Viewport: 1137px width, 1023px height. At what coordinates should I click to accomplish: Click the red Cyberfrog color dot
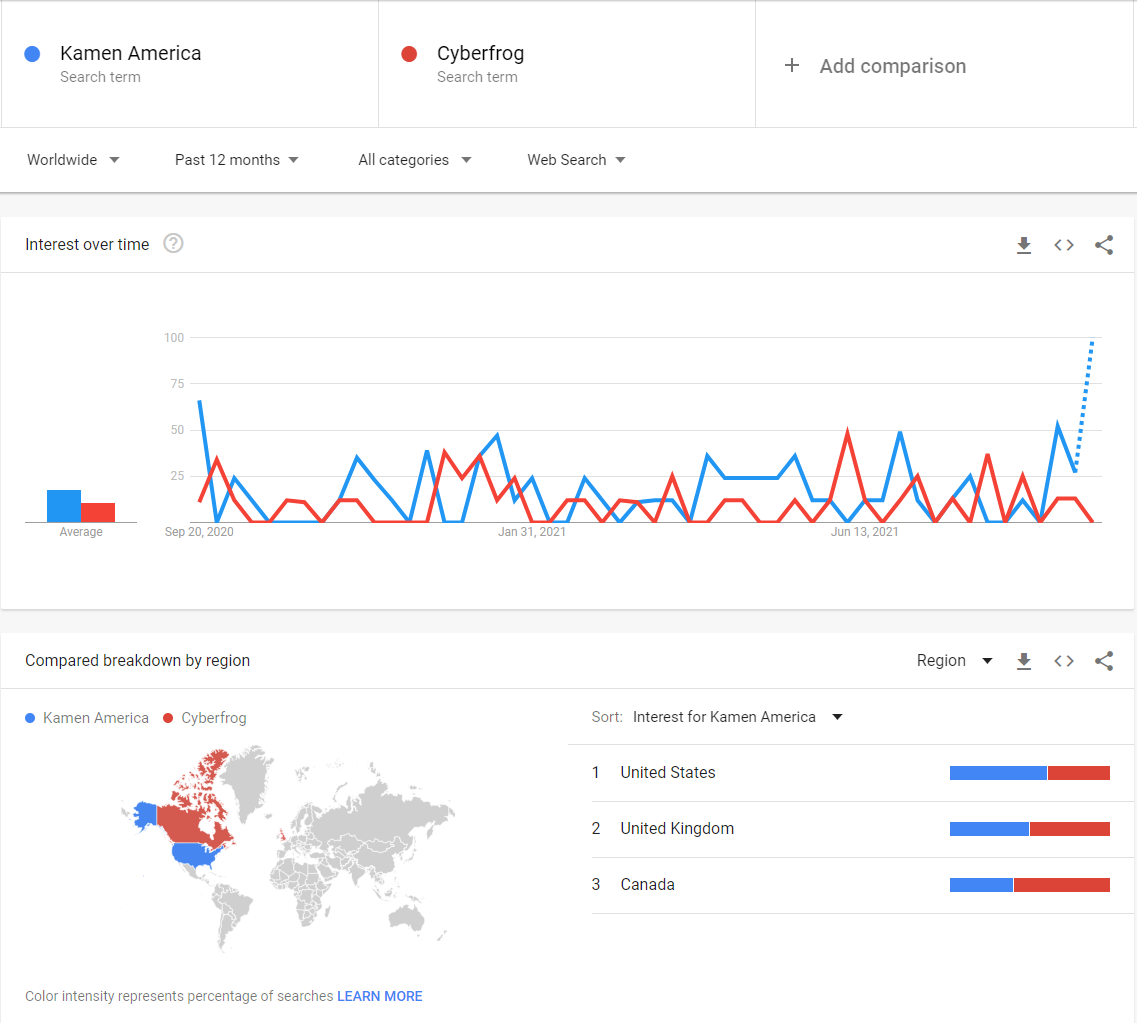[x=409, y=54]
